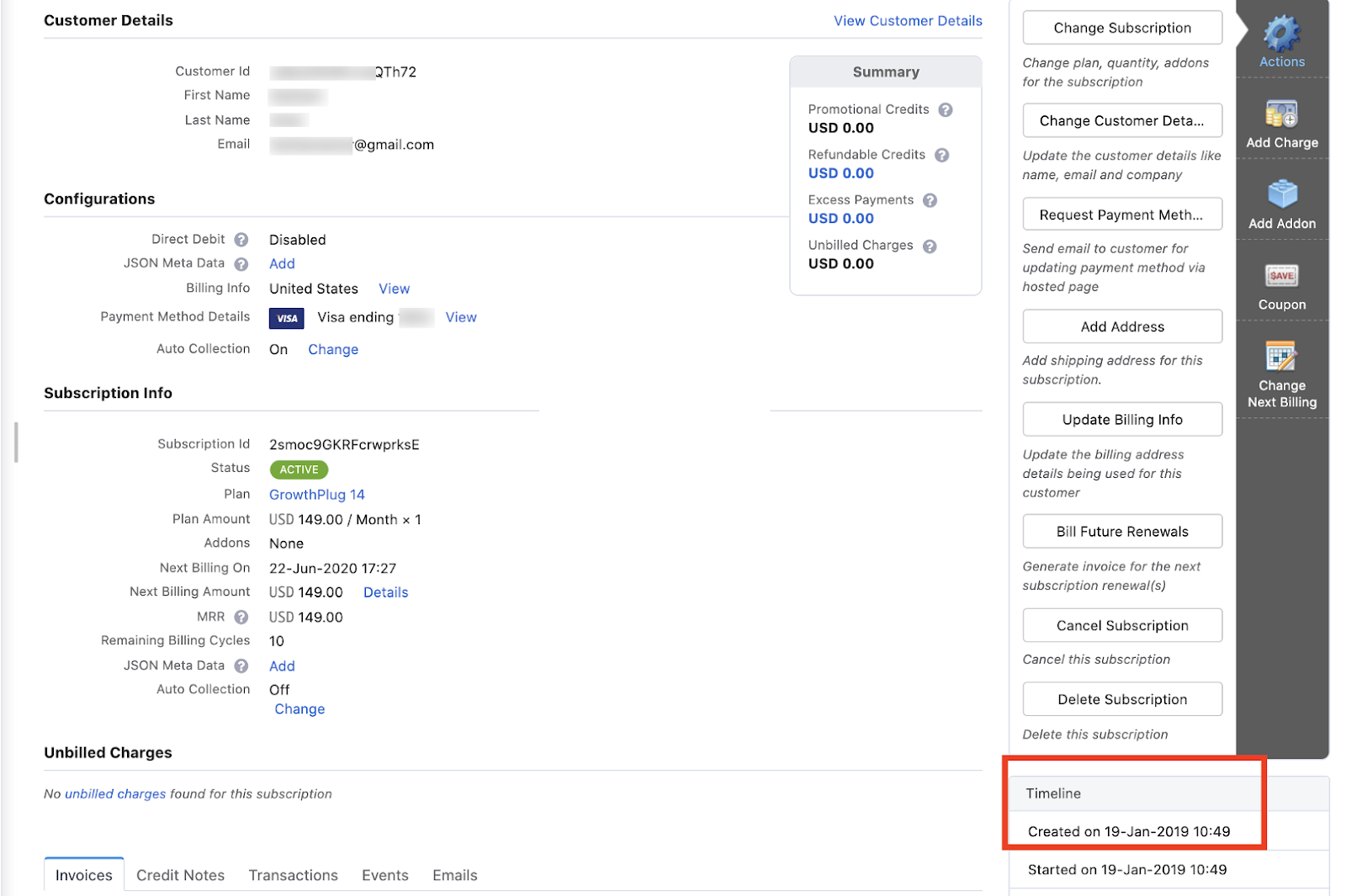The image size is (1346, 896).
Task: Click the Created on timeline entry
Action: 1128,831
